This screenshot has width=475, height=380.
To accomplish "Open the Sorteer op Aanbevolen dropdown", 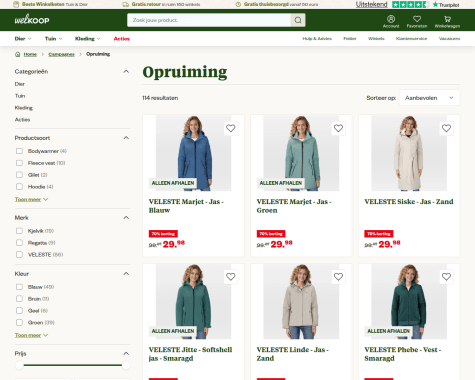I will click(x=429, y=98).
